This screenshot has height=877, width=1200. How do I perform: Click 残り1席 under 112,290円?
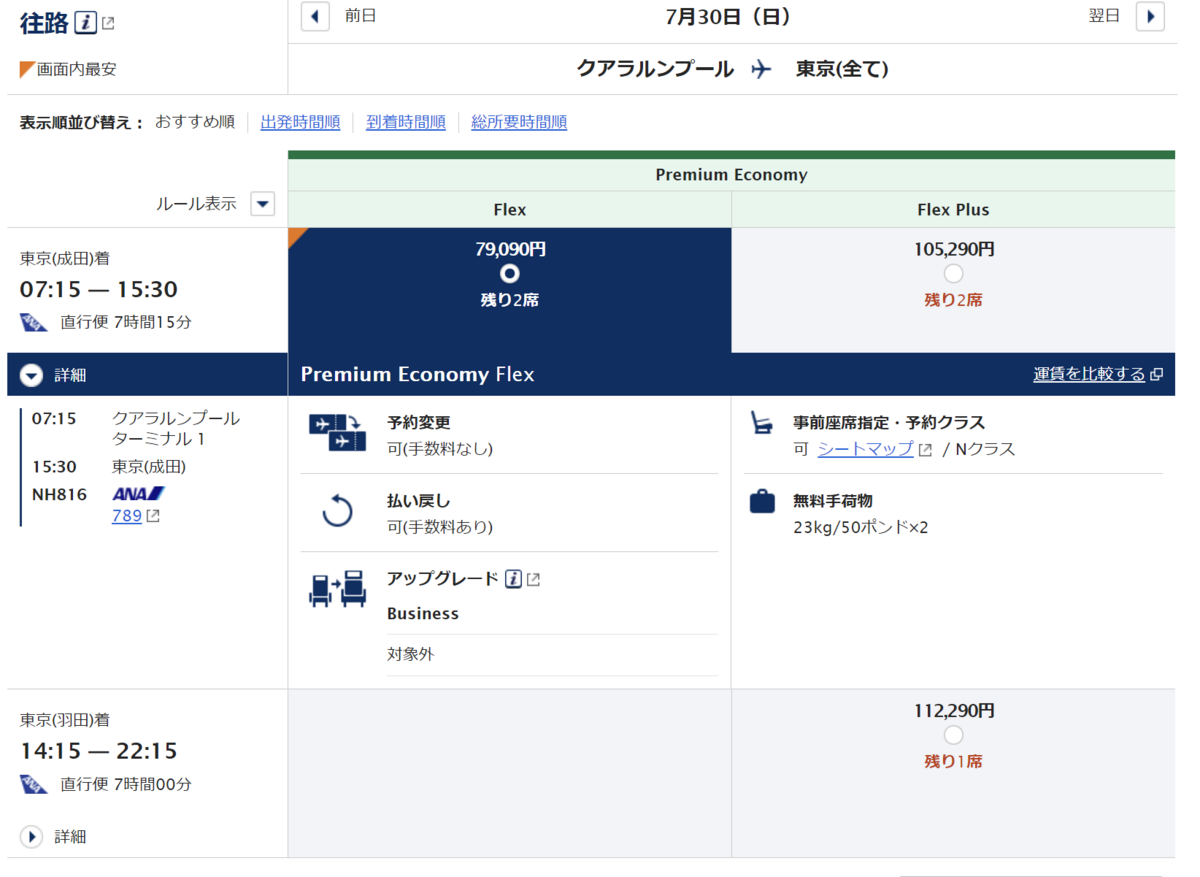pyautogui.click(x=953, y=762)
